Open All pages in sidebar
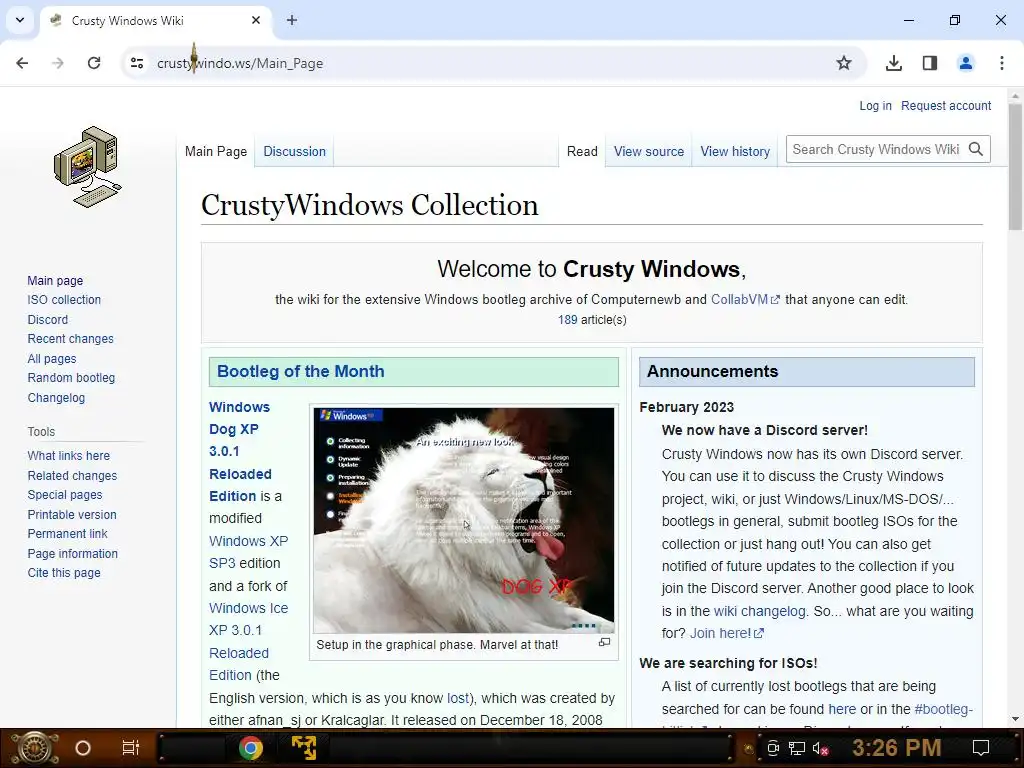 (52, 359)
